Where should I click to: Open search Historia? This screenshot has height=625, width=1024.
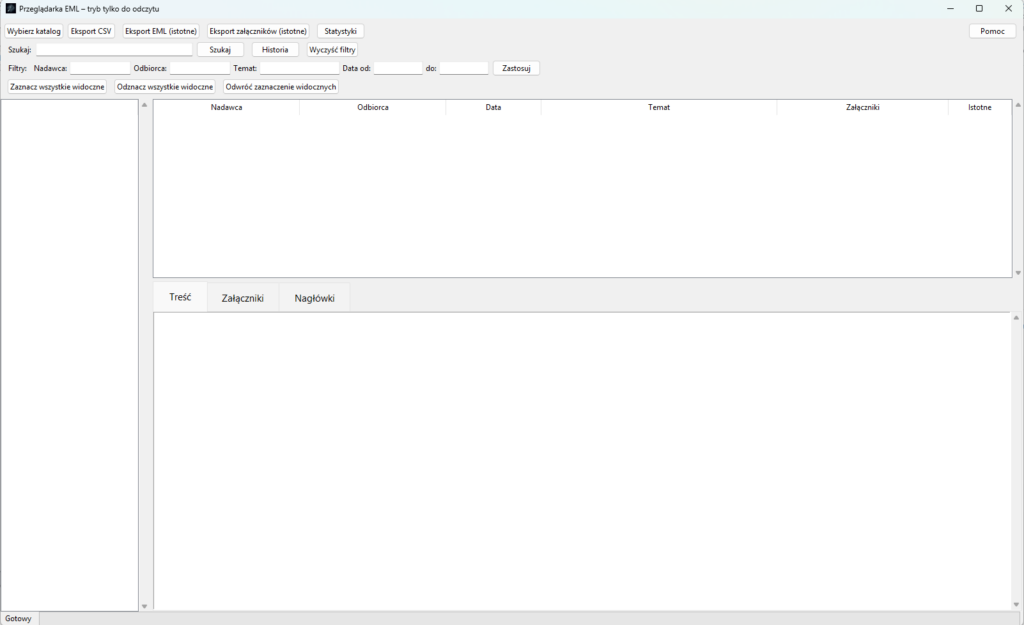click(275, 50)
